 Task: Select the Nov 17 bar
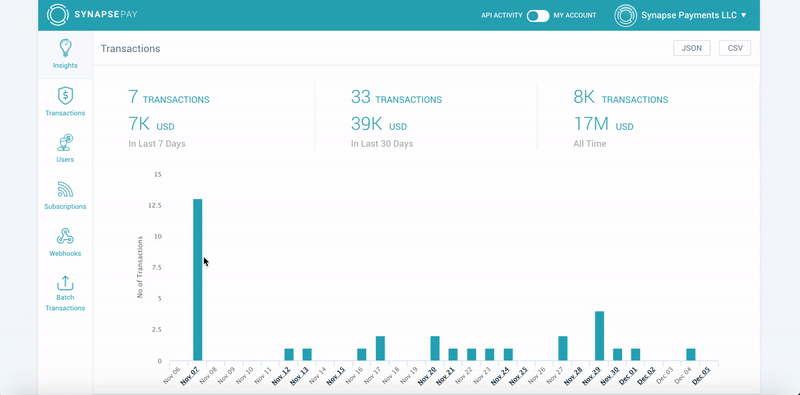(x=380, y=348)
